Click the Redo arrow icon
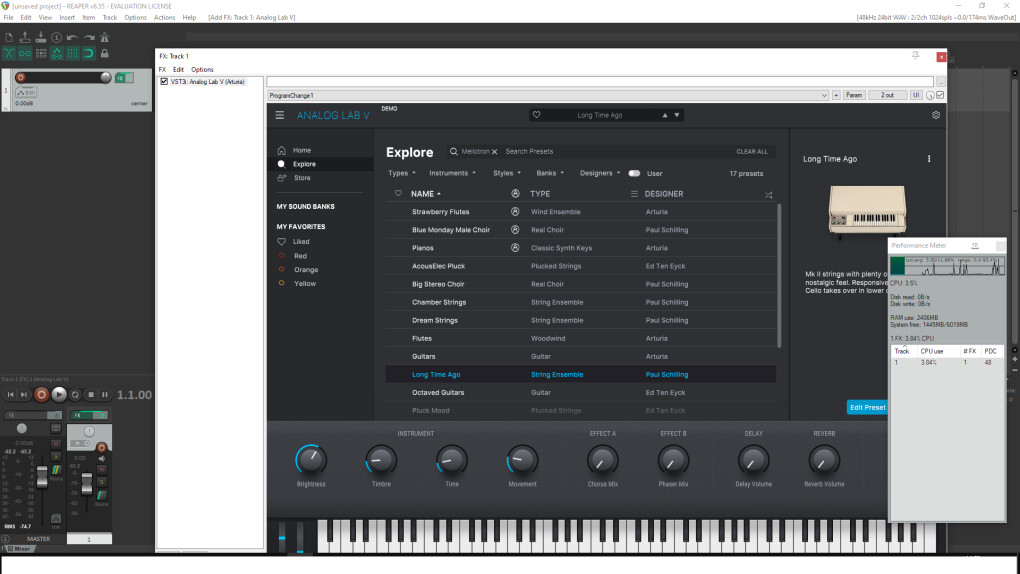 [x=88, y=38]
